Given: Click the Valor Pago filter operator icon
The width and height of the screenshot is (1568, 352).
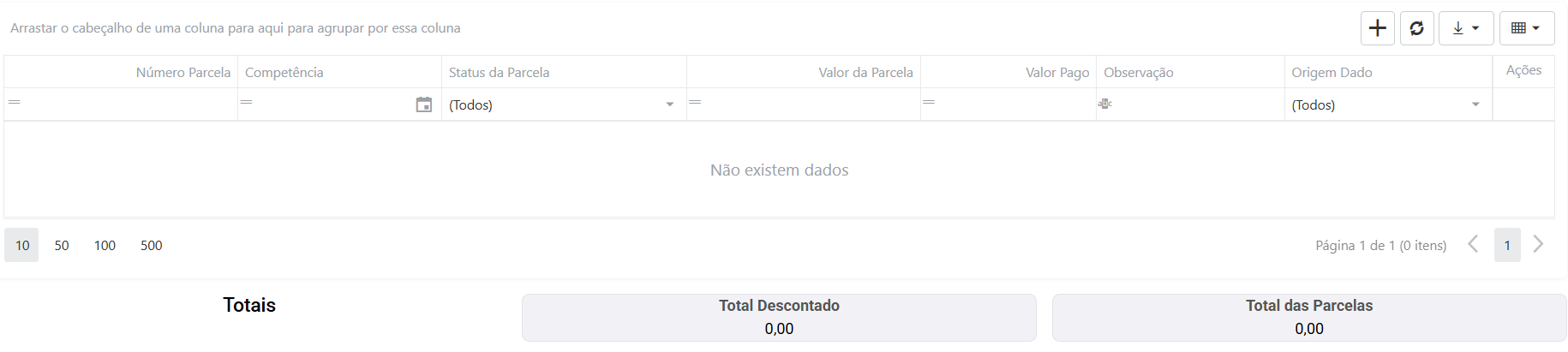Looking at the screenshot, I should coord(929,103).
